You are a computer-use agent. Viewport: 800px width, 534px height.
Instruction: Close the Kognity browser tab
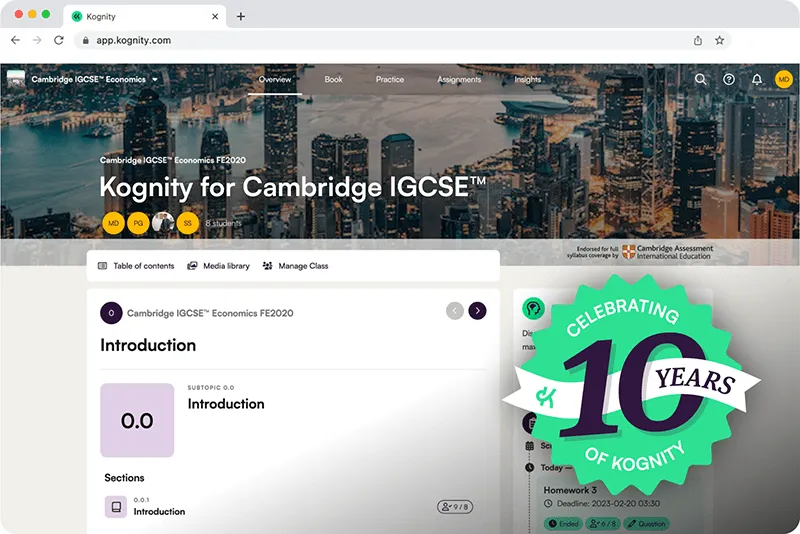[215, 16]
